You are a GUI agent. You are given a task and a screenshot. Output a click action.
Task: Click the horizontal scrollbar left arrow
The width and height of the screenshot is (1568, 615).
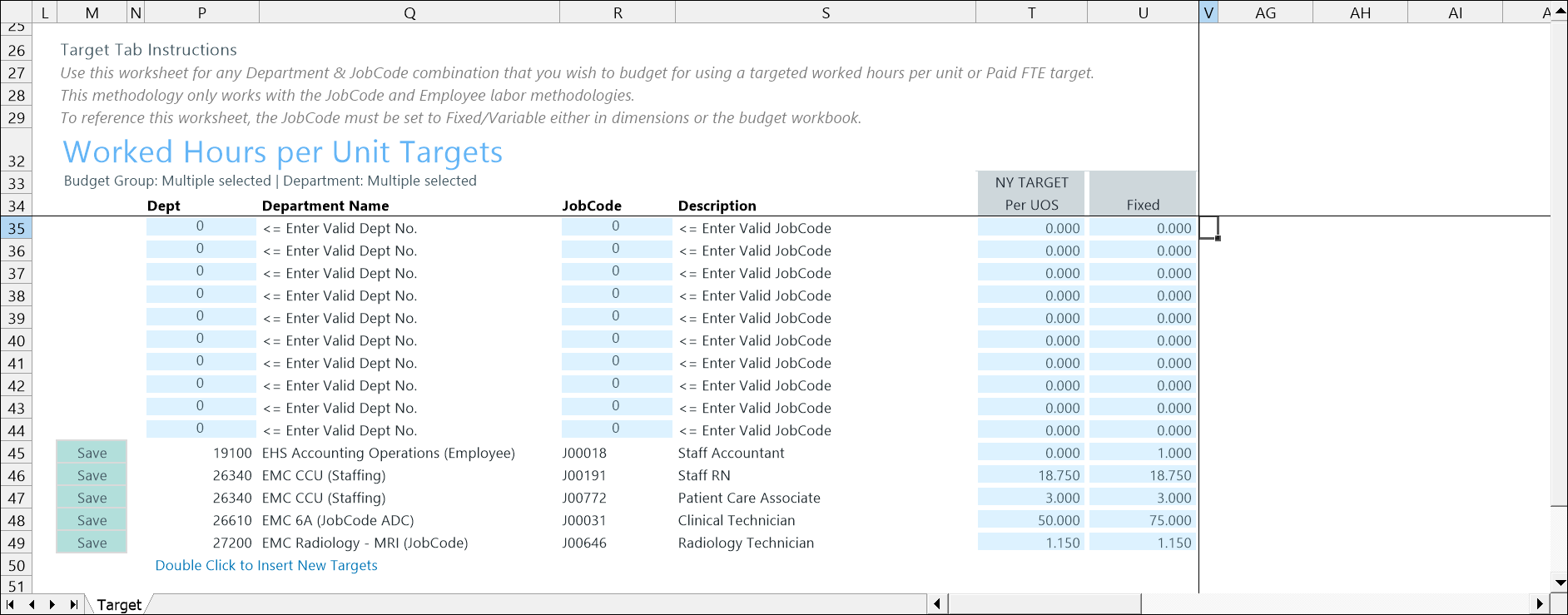937,604
